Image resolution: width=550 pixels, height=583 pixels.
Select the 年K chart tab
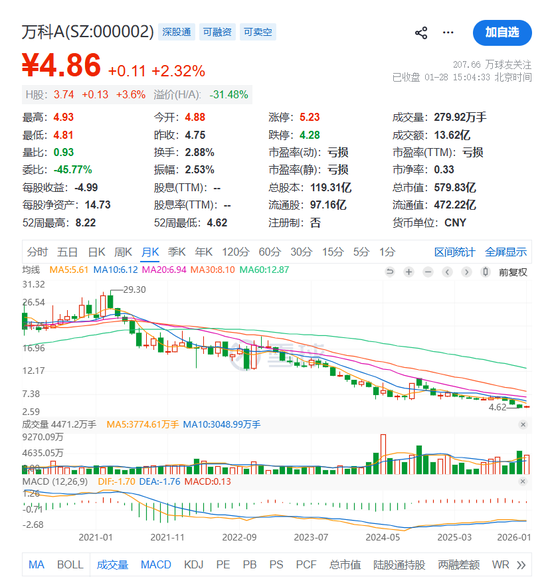point(204,252)
